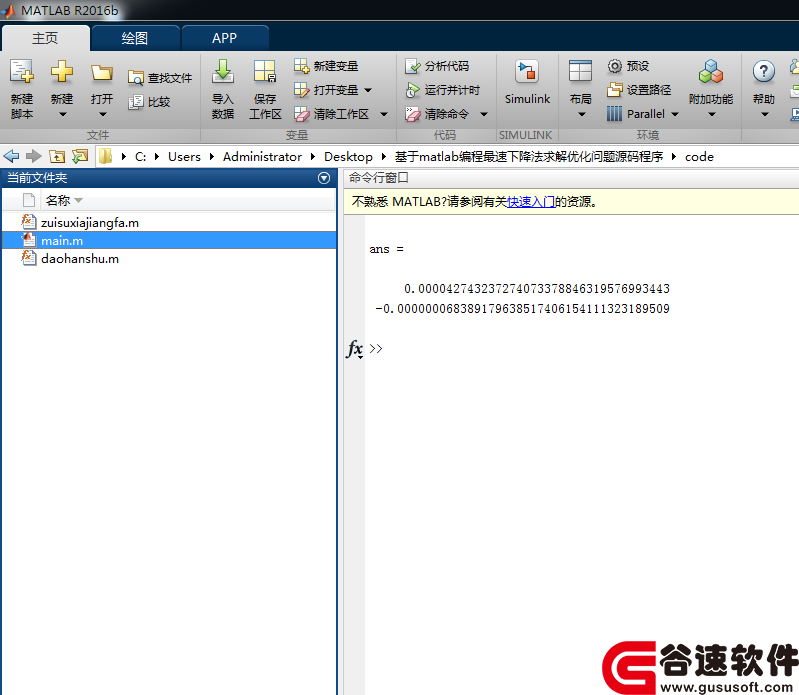Click Clear Commands (清除命令)
The width and height of the screenshot is (799, 695).
(x=437, y=114)
